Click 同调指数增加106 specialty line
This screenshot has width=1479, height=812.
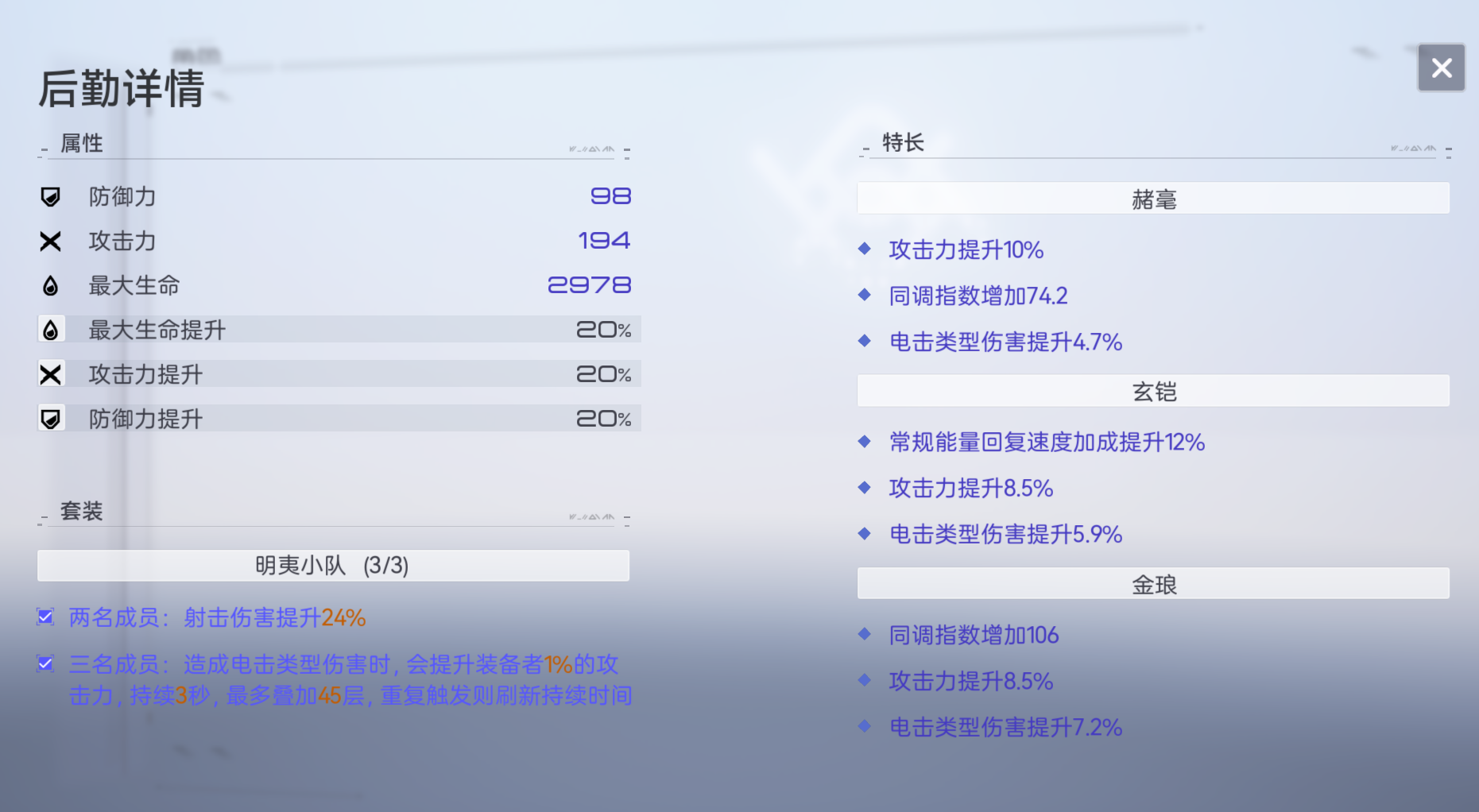tap(974, 635)
